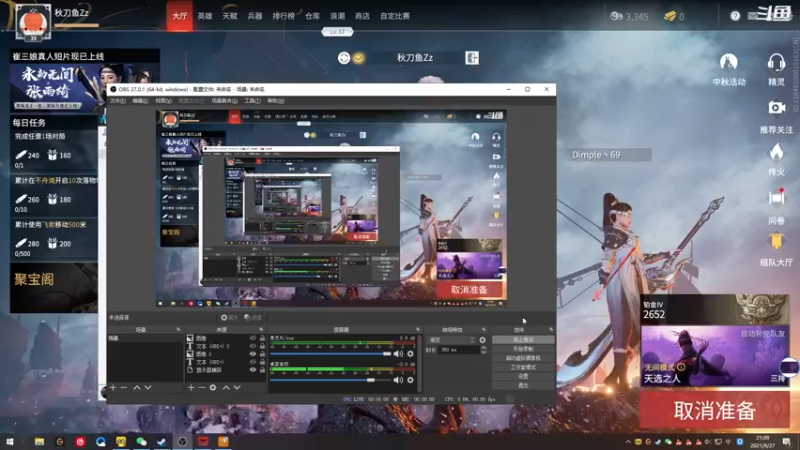The height and width of the screenshot is (450, 800).
Task: Add a new source with the plus icon
Action: pyautogui.click(x=191, y=388)
